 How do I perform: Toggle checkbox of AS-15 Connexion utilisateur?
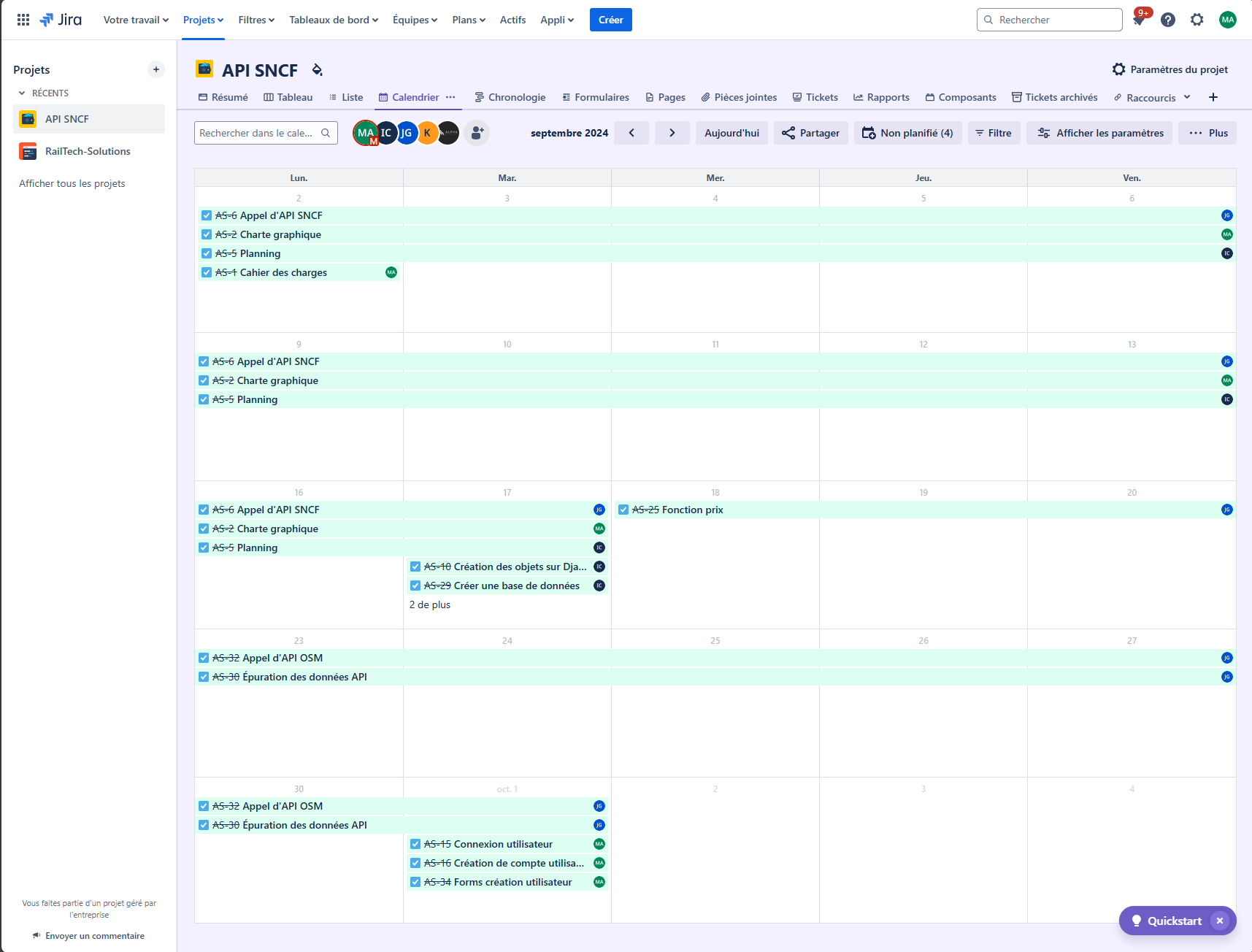[x=415, y=844]
